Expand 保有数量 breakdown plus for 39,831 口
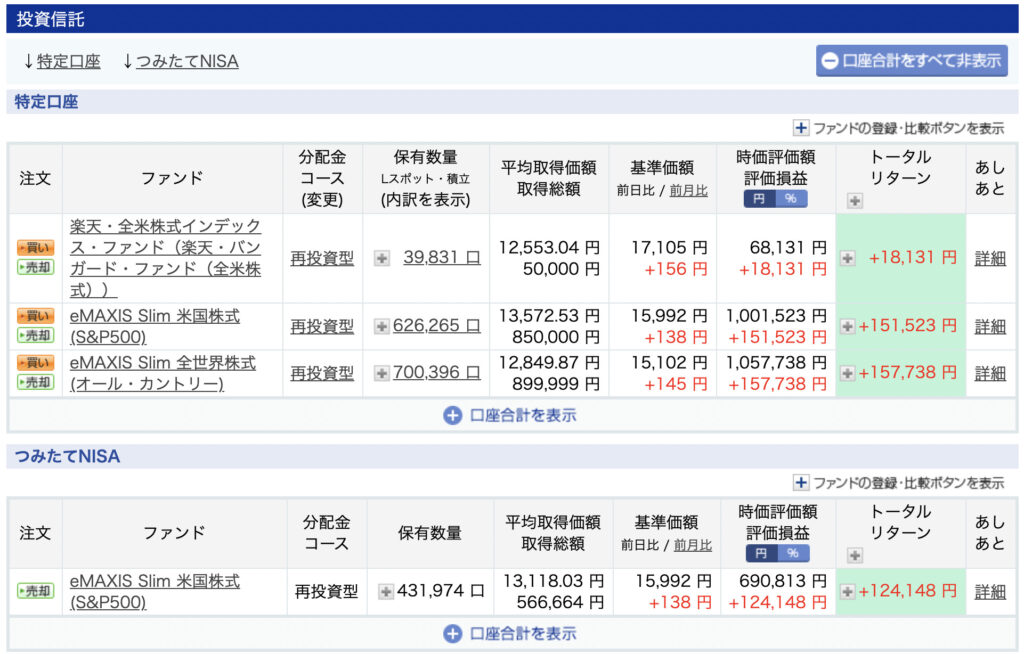 tap(382, 259)
